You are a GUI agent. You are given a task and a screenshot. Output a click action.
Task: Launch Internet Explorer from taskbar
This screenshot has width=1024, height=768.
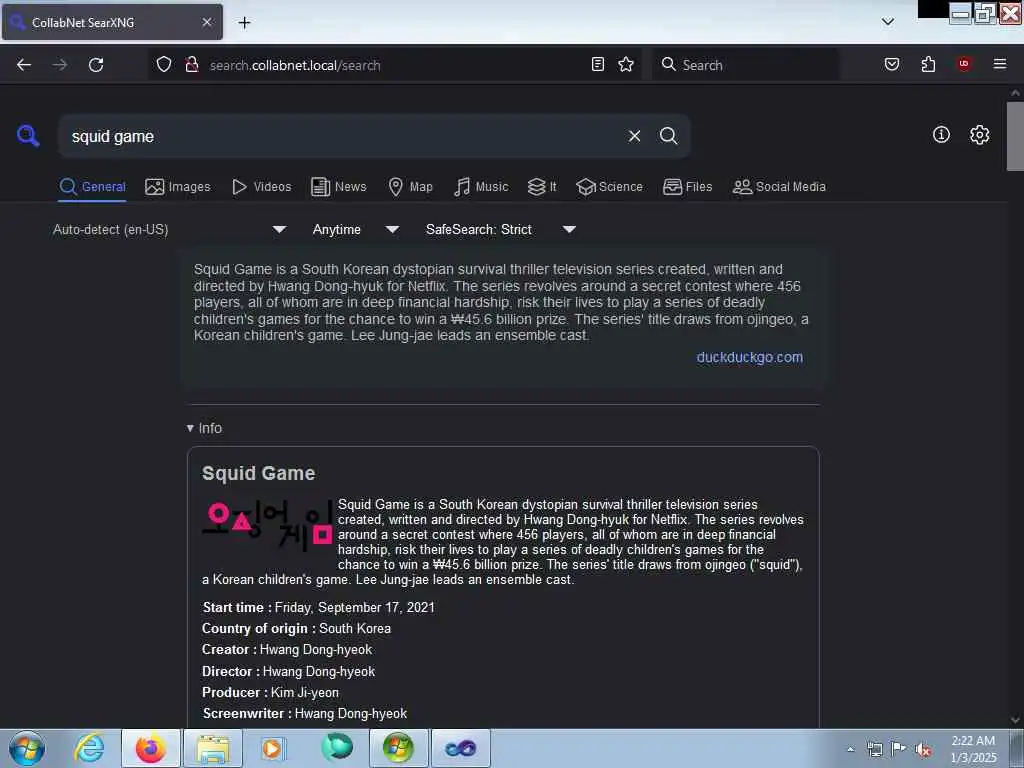(x=89, y=748)
